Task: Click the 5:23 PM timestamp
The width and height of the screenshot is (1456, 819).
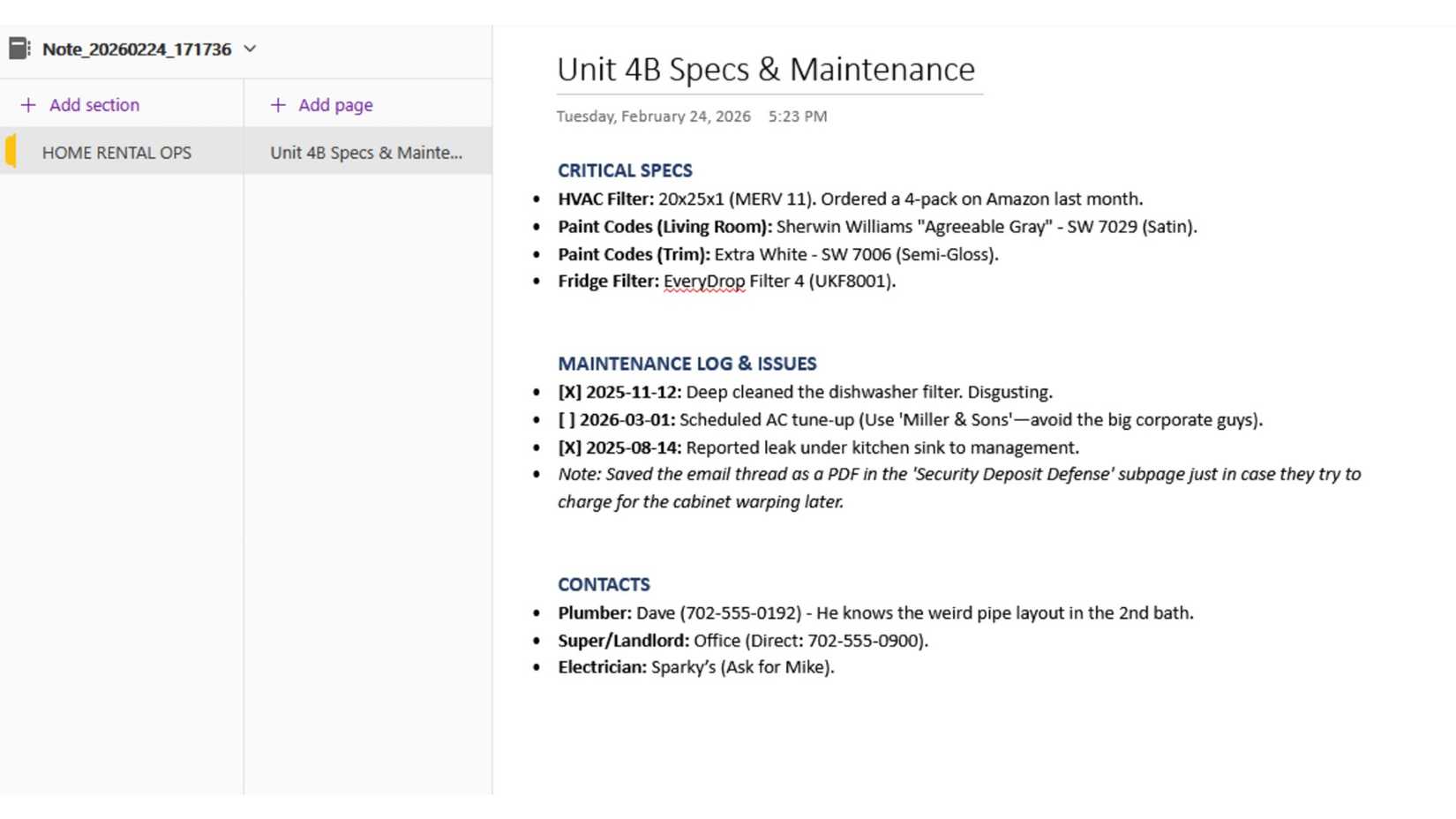Action: [798, 116]
